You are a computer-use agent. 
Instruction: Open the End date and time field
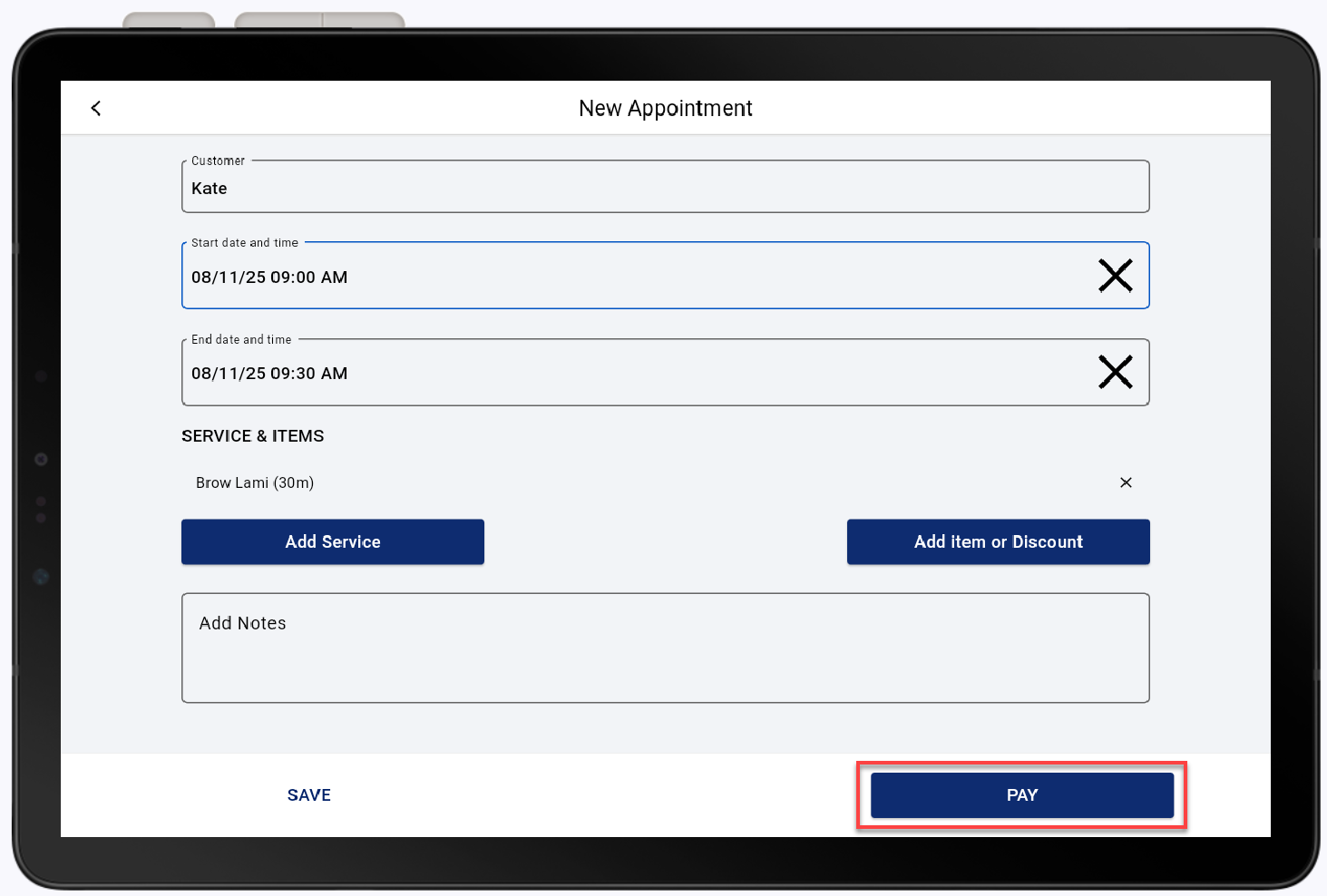point(666,373)
